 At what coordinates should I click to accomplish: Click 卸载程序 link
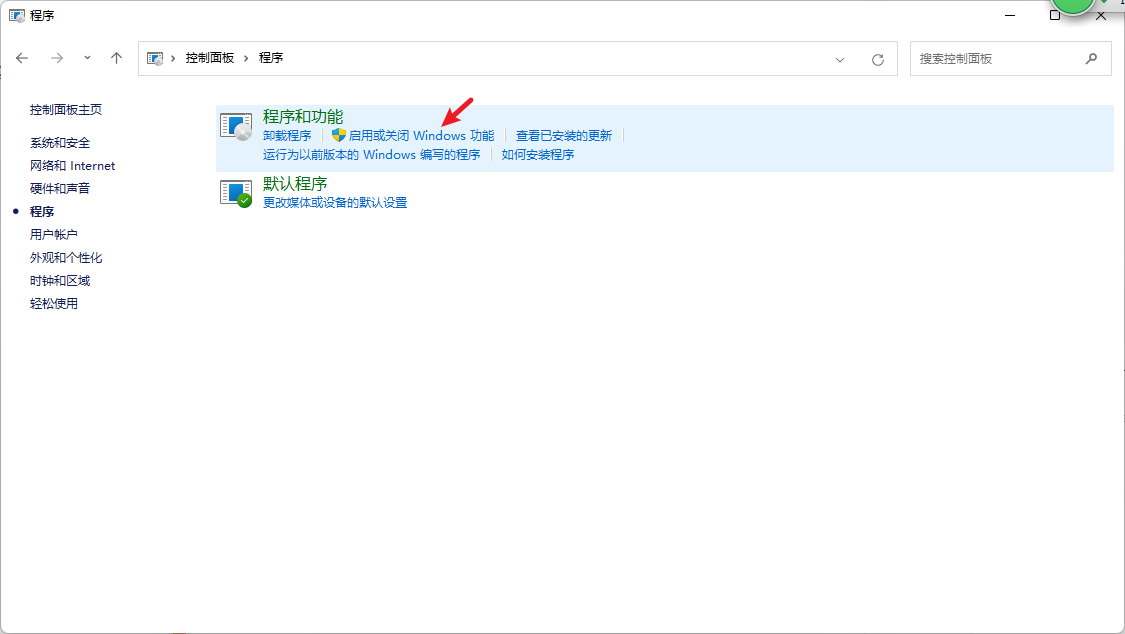tap(287, 136)
